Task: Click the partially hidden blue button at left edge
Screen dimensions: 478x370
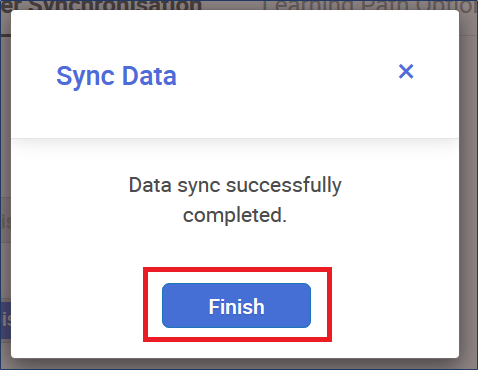Action: pyautogui.click(x=5, y=320)
